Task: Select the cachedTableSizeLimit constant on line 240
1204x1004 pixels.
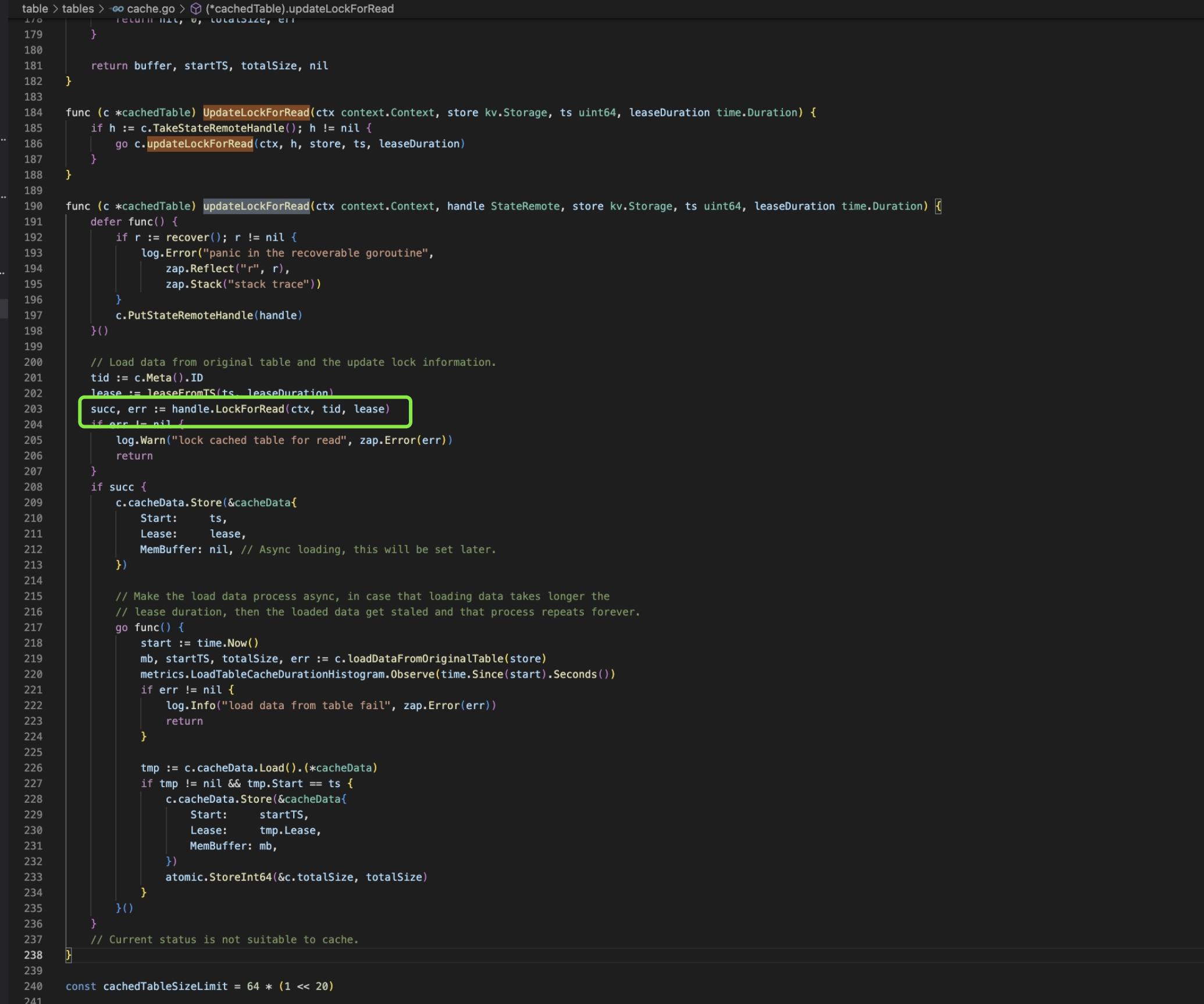Action: (165, 986)
